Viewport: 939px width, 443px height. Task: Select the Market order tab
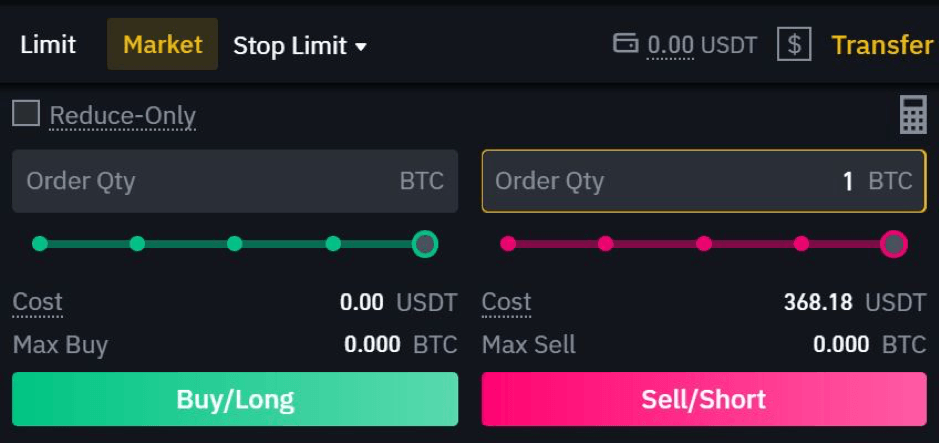(162, 44)
